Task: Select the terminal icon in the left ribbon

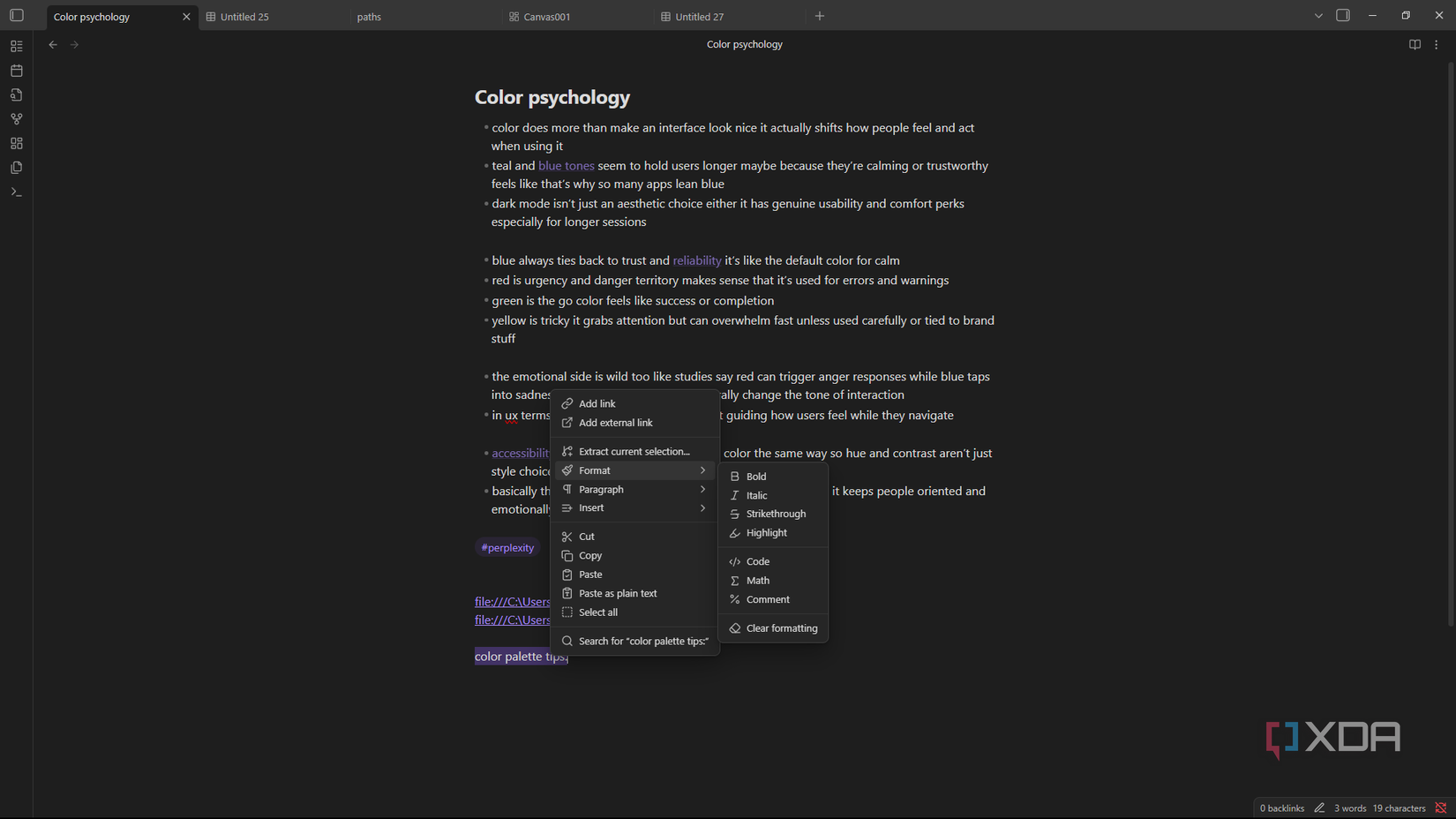Action: pos(16,192)
